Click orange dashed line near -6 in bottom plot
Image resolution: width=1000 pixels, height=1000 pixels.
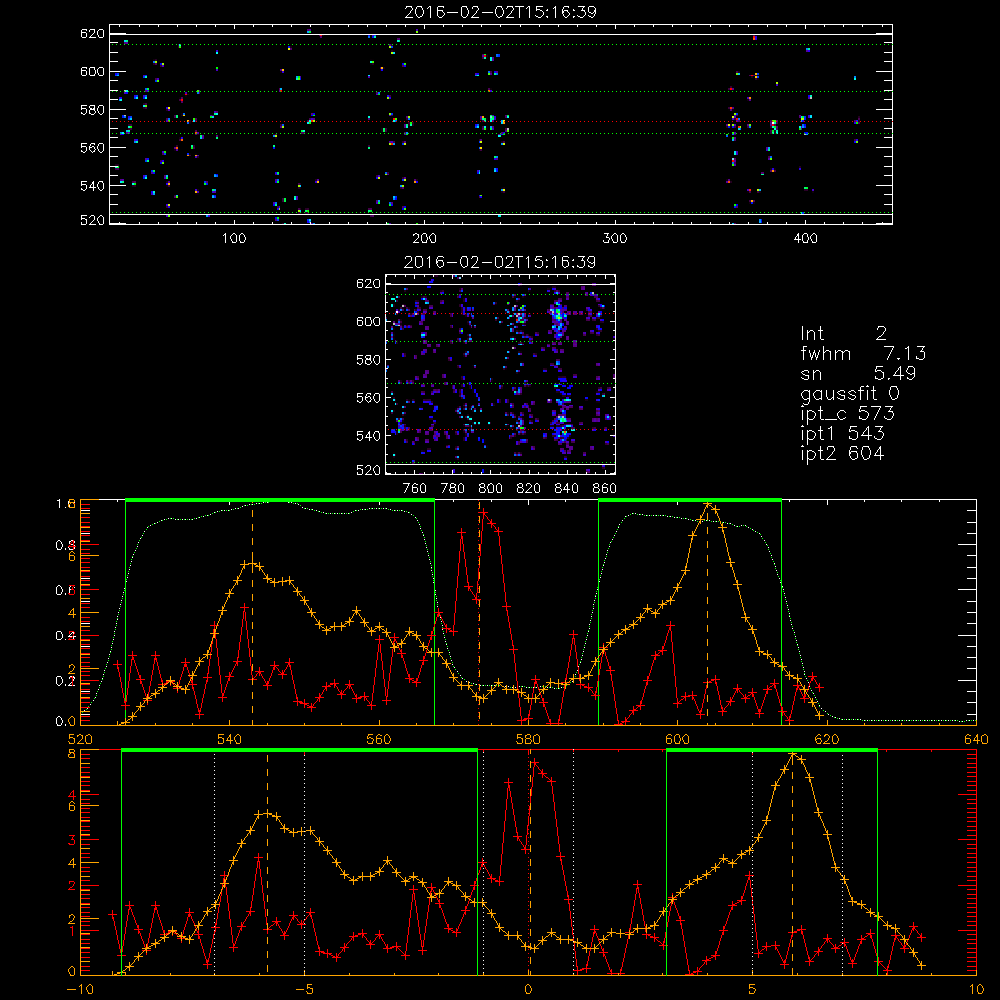point(267,862)
